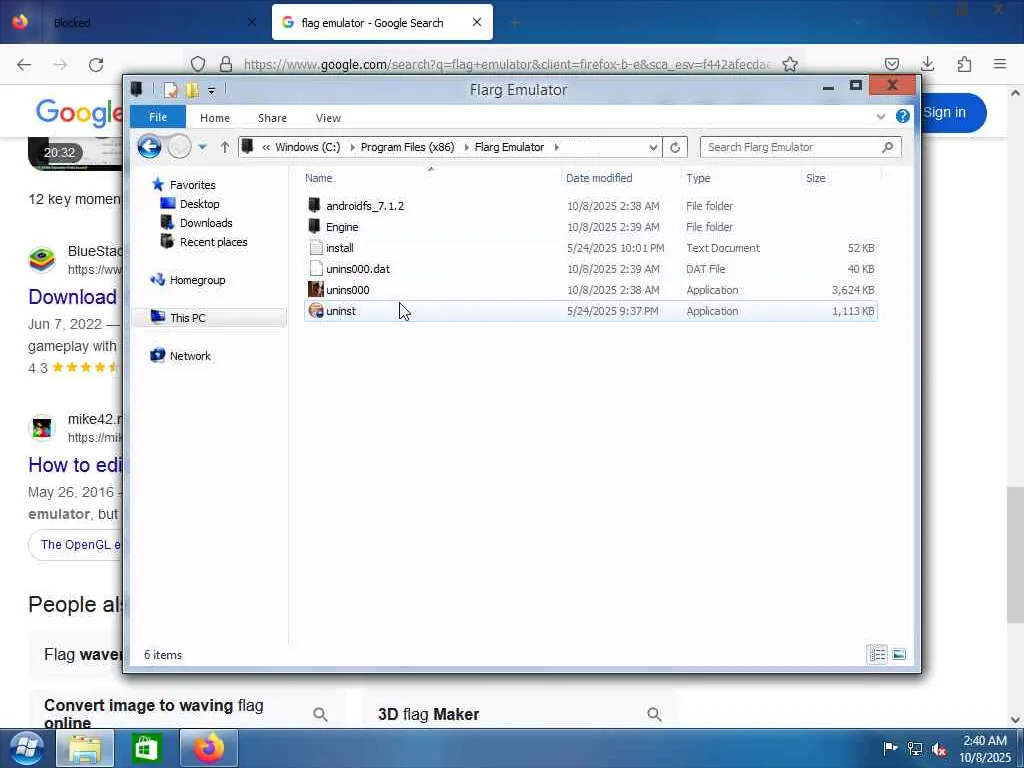The image size is (1024, 768).
Task: Open Store app from the taskbar
Action: tap(146, 748)
